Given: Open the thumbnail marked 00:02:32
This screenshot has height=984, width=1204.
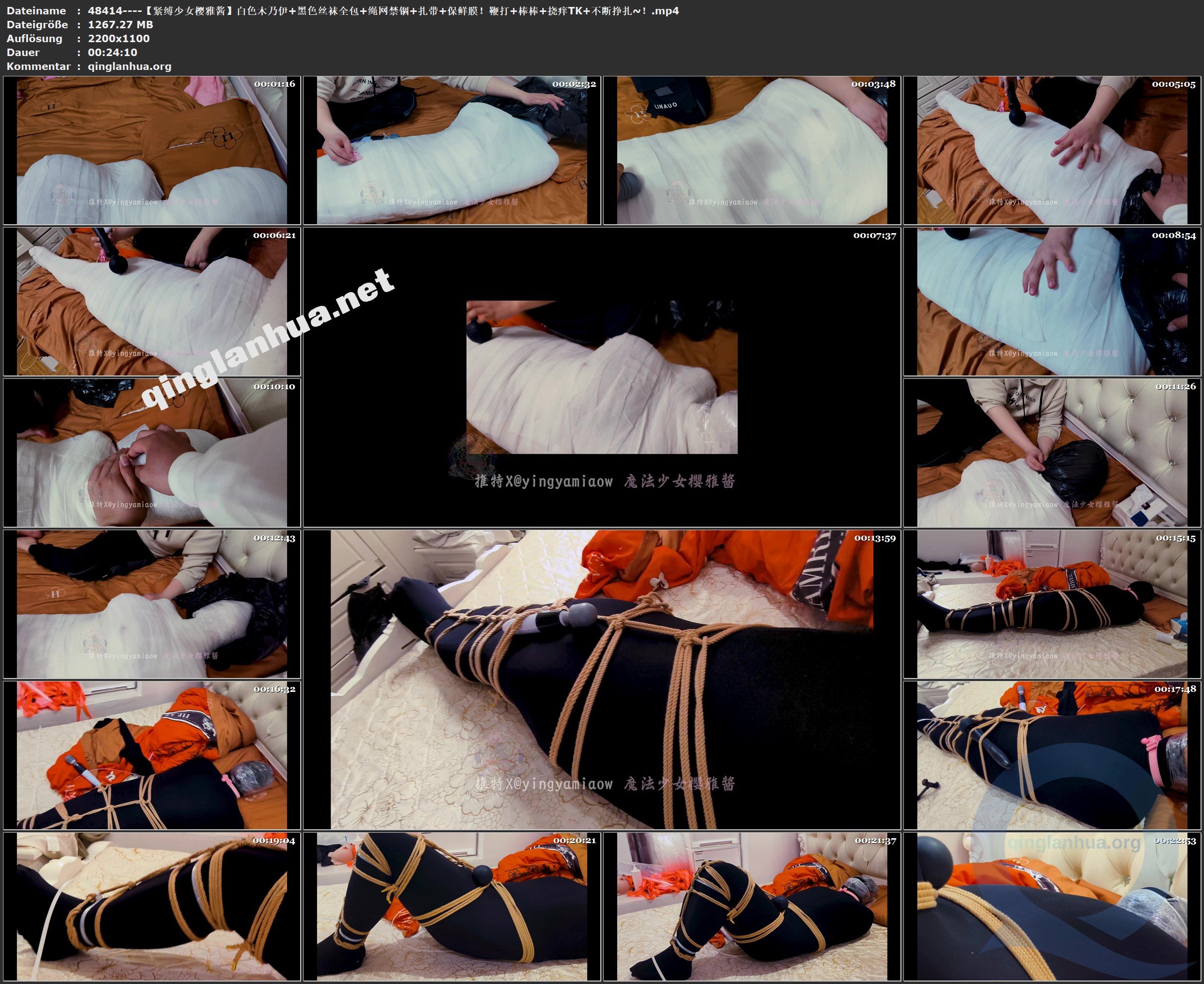Looking at the screenshot, I should pyautogui.click(x=452, y=150).
